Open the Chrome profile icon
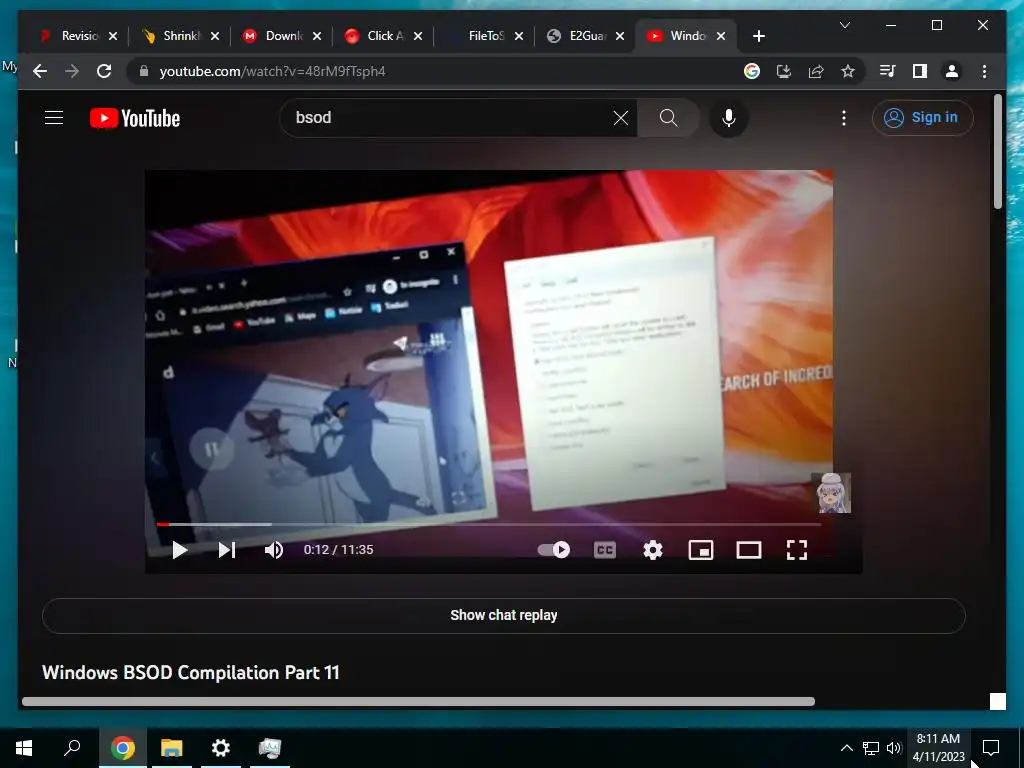The height and width of the screenshot is (768, 1024). tap(952, 71)
